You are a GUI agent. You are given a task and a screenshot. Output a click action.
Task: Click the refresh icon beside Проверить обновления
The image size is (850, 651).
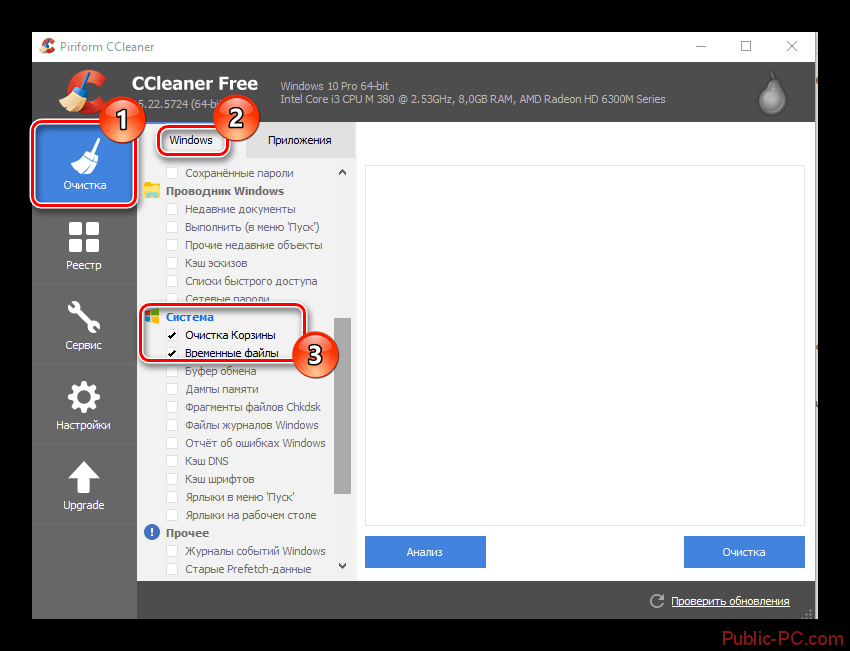(657, 601)
